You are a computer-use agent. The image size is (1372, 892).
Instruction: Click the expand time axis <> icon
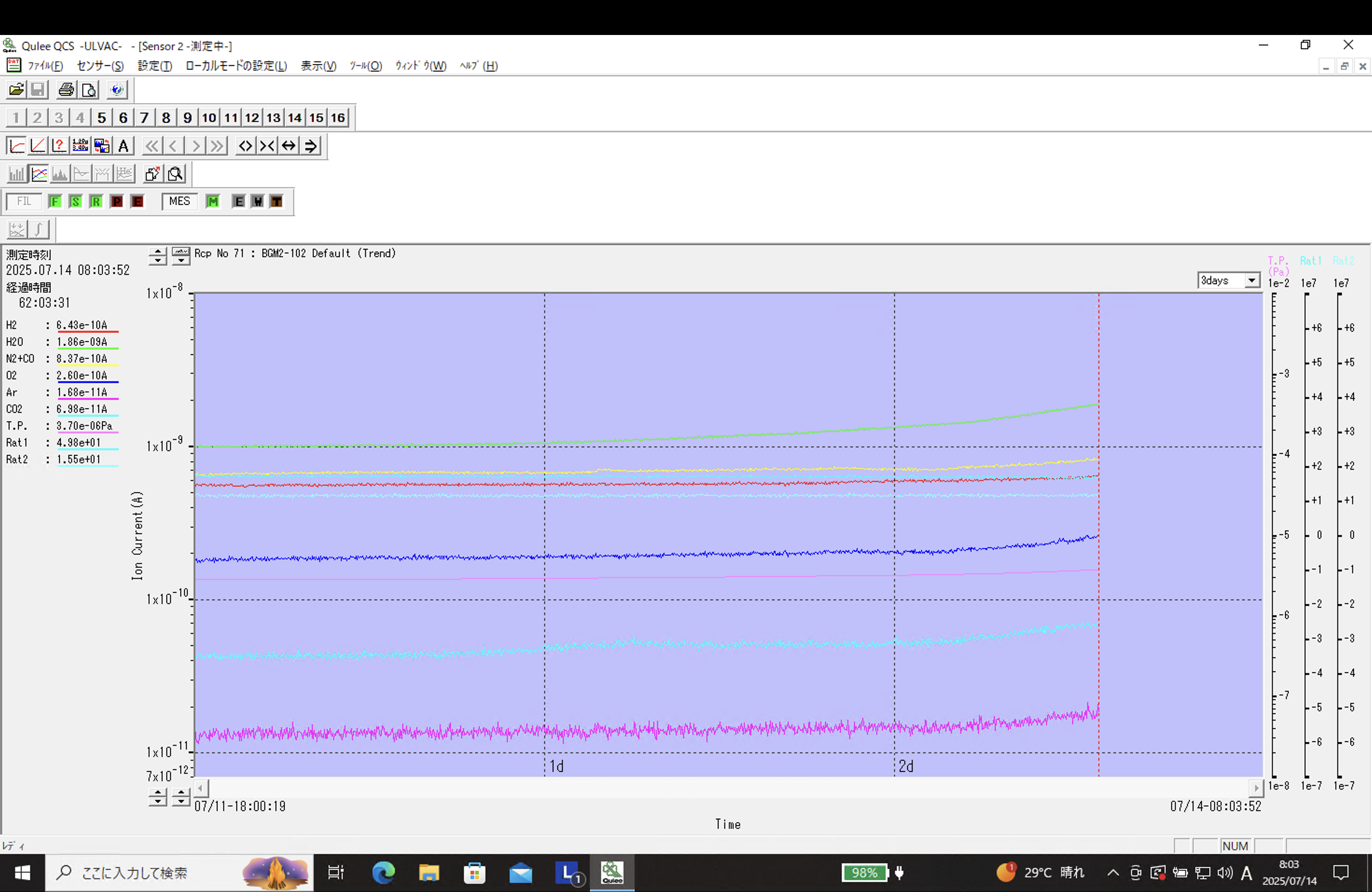(x=245, y=146)
